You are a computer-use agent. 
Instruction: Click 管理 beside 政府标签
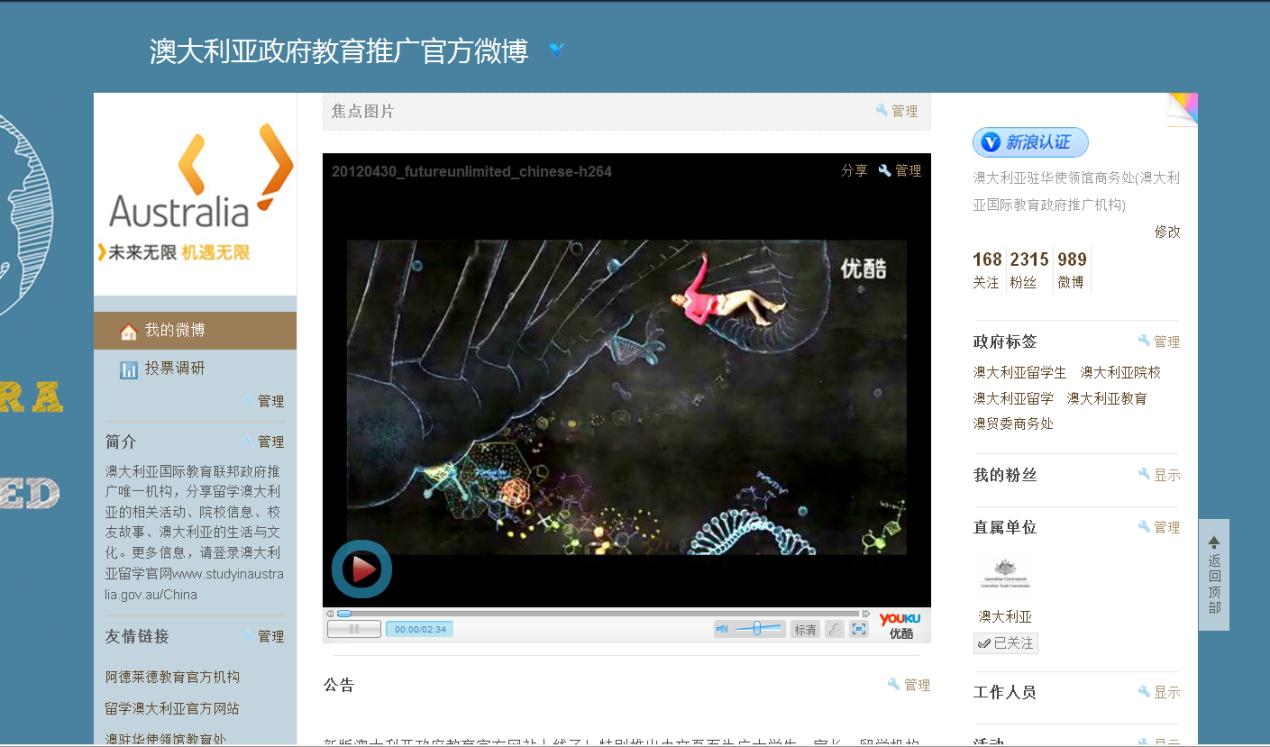[1167, 342]
